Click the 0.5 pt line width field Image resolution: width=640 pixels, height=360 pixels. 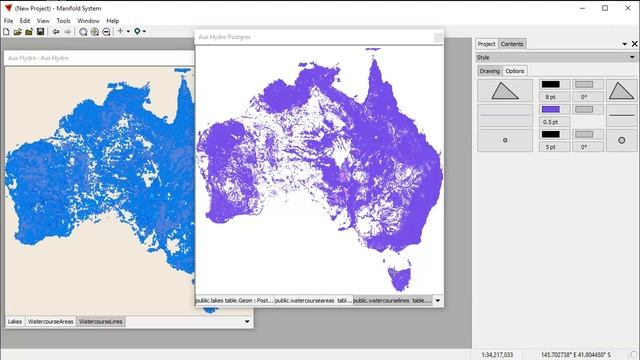[555, 122]
